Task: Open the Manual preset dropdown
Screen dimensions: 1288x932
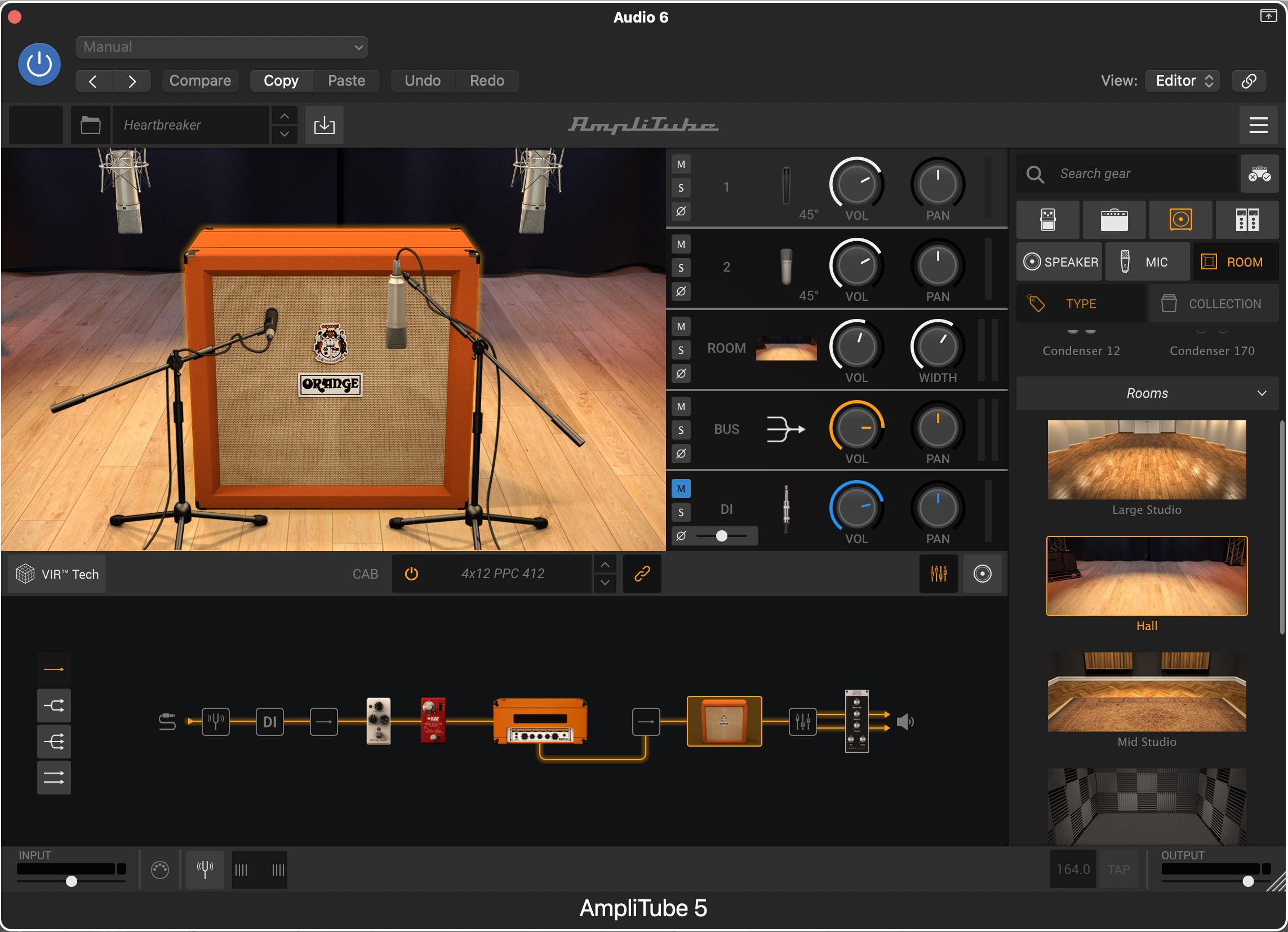Action: coord(222,47)
